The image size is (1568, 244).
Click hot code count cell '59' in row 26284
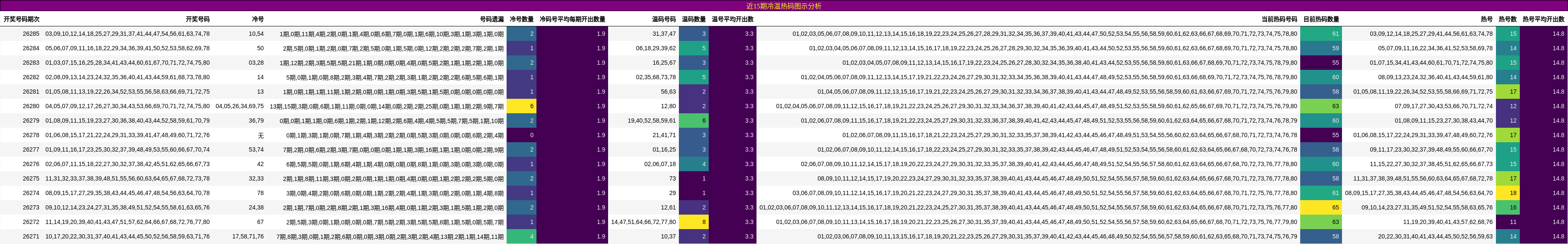click(1321, 48)
